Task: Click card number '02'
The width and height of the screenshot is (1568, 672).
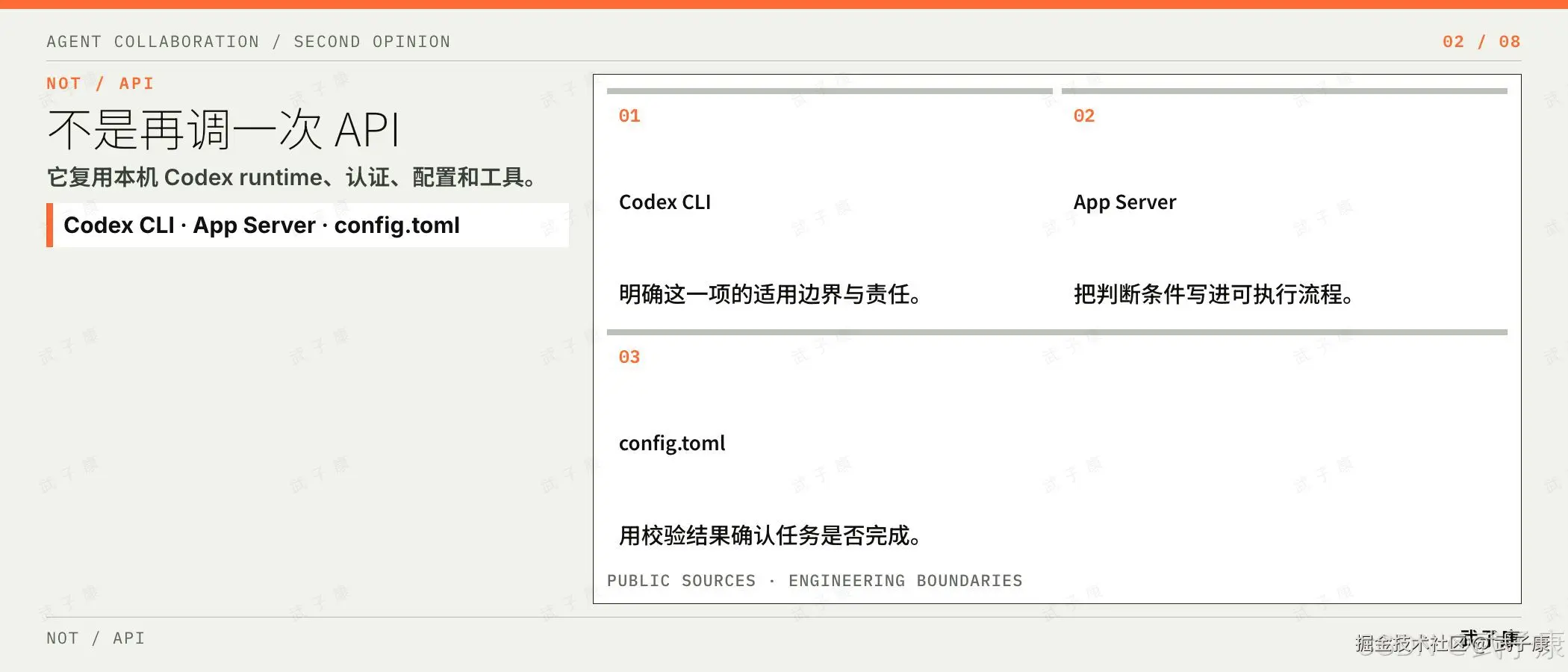Action: (1084, 116)
